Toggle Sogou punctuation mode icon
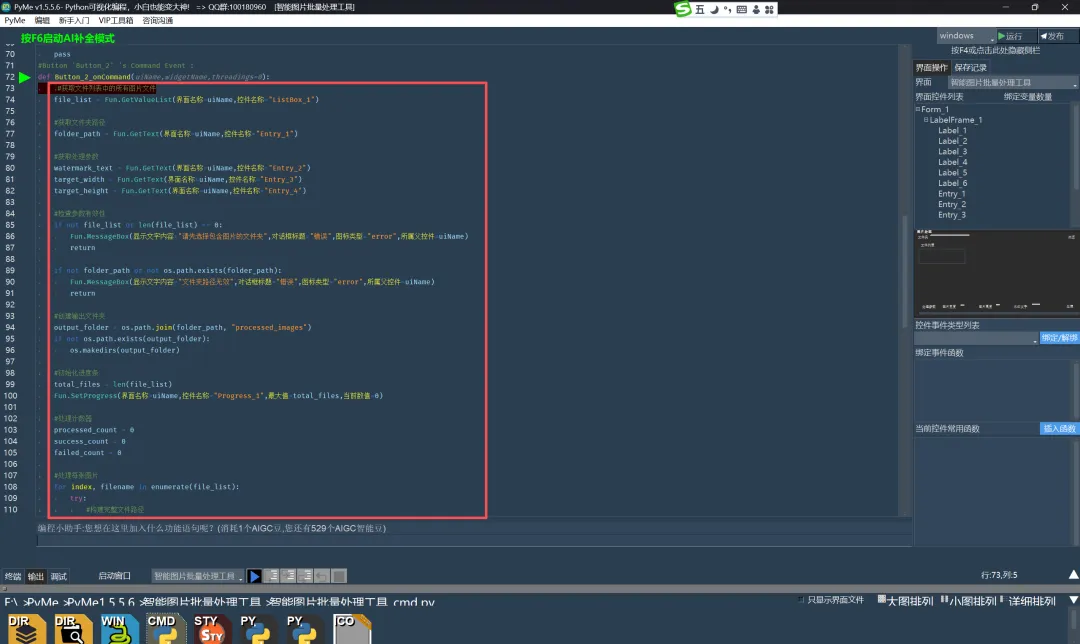1080x644 pixels. [727, 9]
